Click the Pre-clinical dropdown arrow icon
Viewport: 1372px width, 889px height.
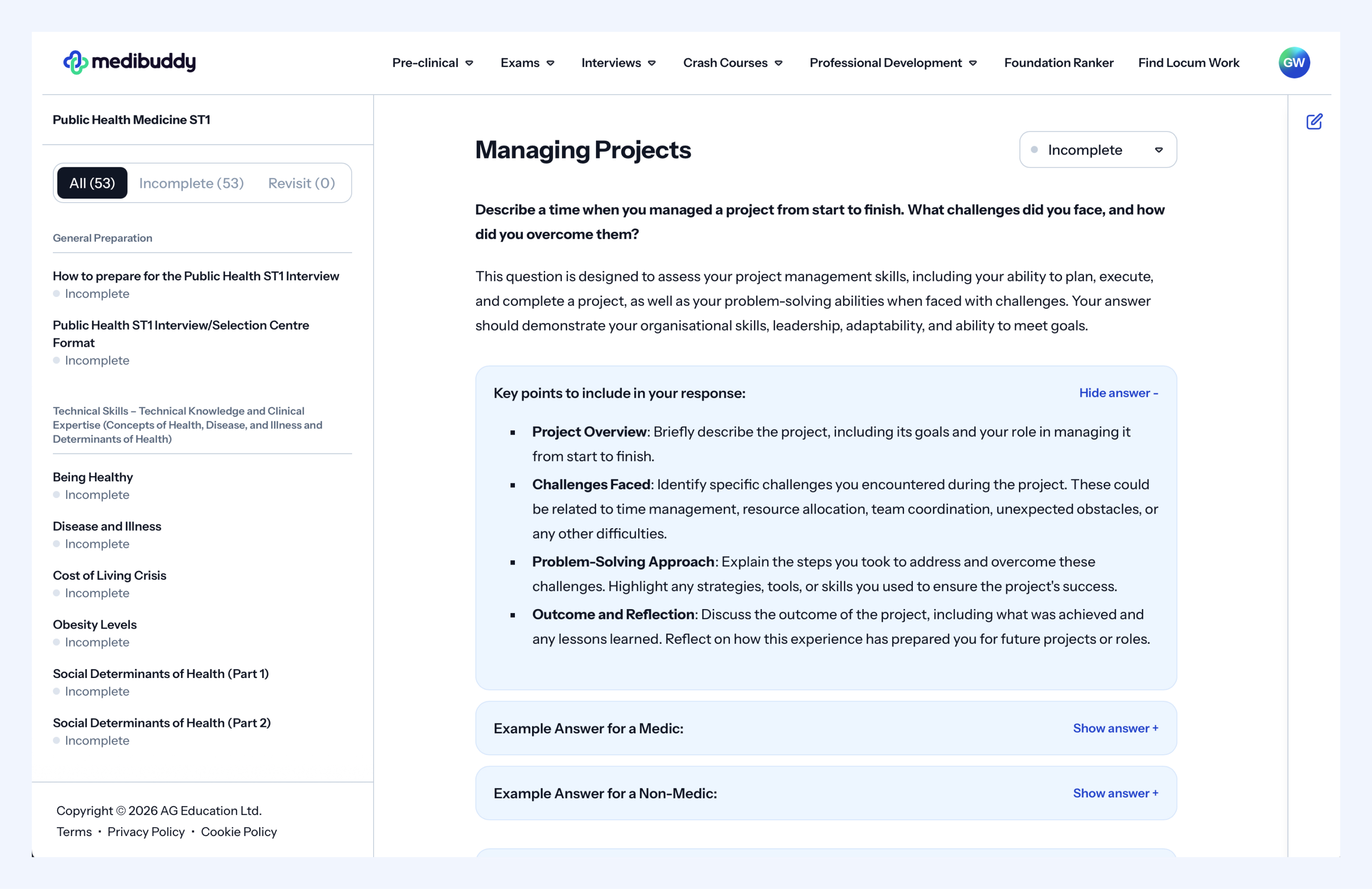tap(469, 63)
